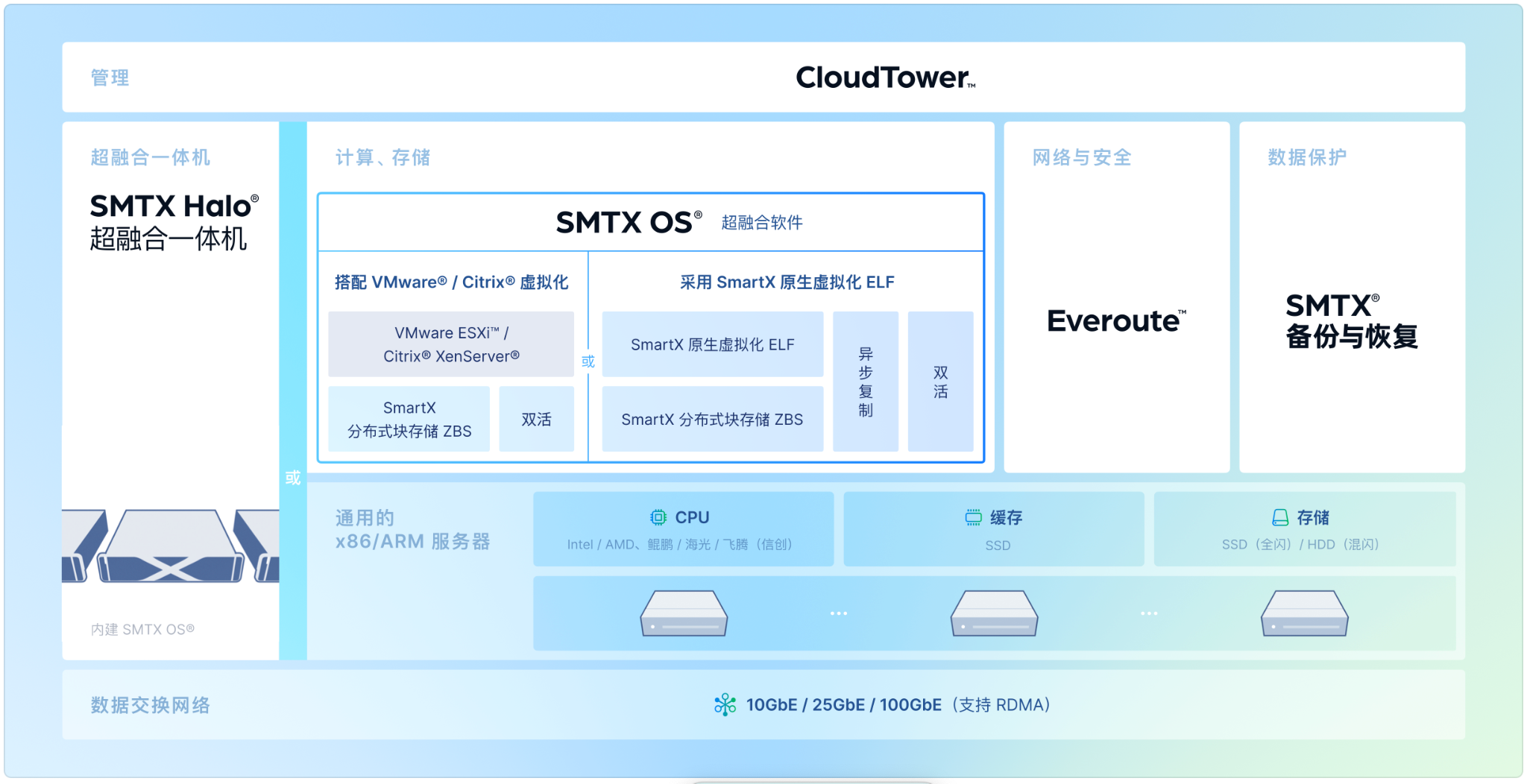
Task: Click SmartX 分布式块存储 ZBS under ELF
Action: pos(713,419)
